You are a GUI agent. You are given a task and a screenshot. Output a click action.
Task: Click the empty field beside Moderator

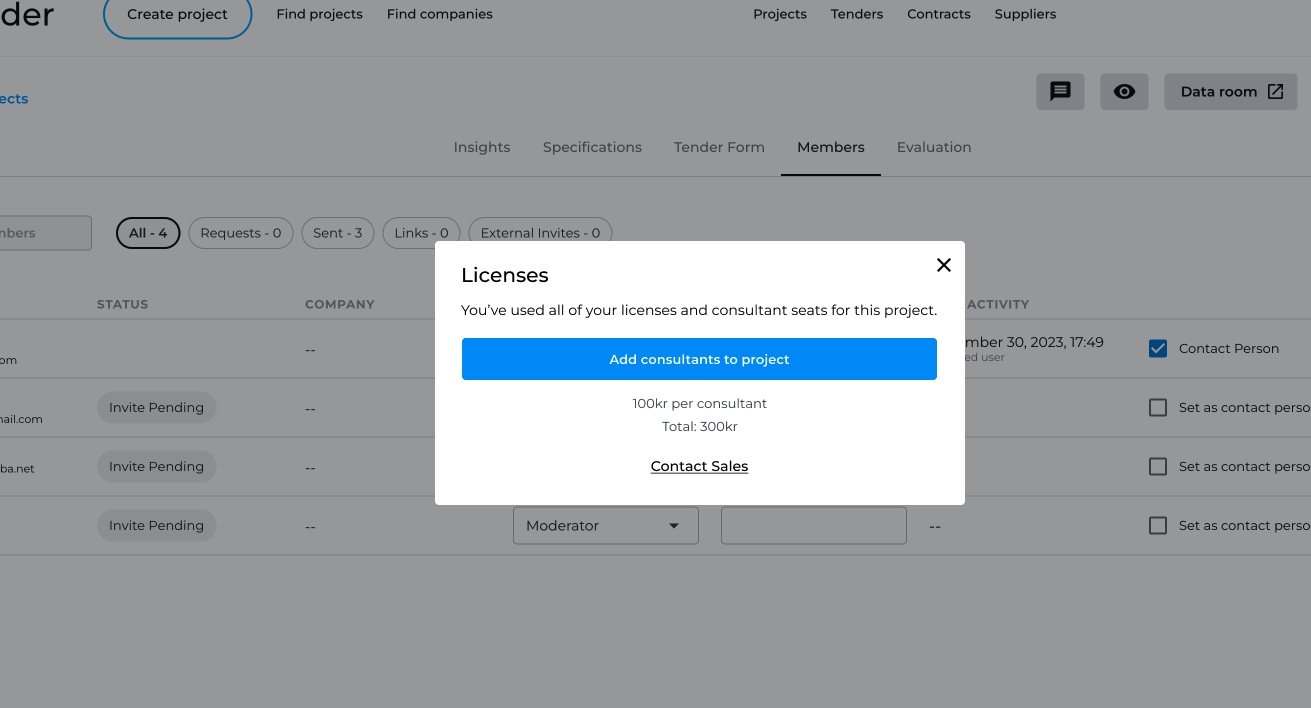pyautogui.click(x=813, y=526)
